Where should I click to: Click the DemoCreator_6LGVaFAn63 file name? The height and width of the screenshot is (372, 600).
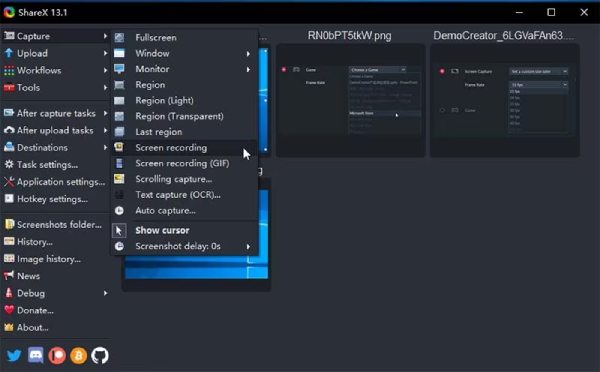504,36
